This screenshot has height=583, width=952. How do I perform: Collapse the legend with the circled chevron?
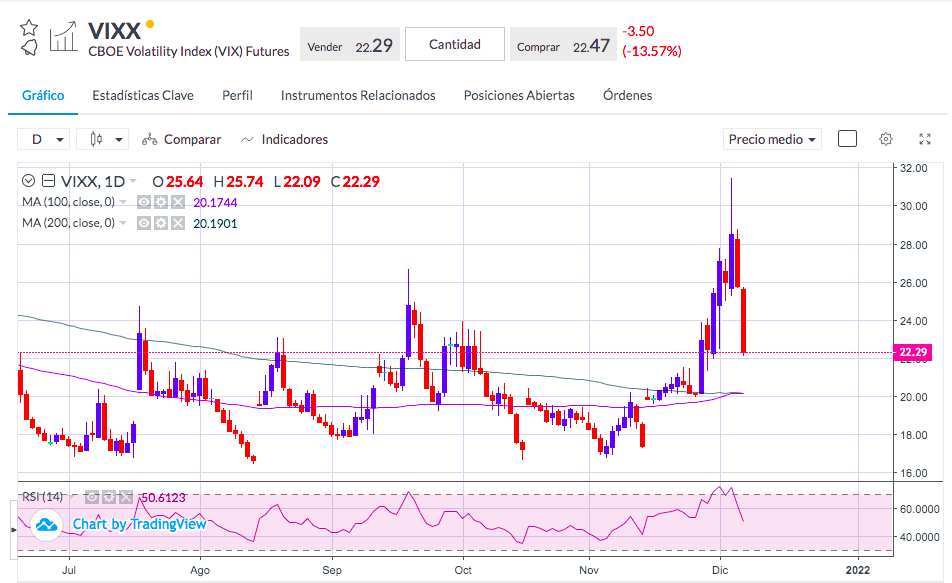tap(29, 181)
